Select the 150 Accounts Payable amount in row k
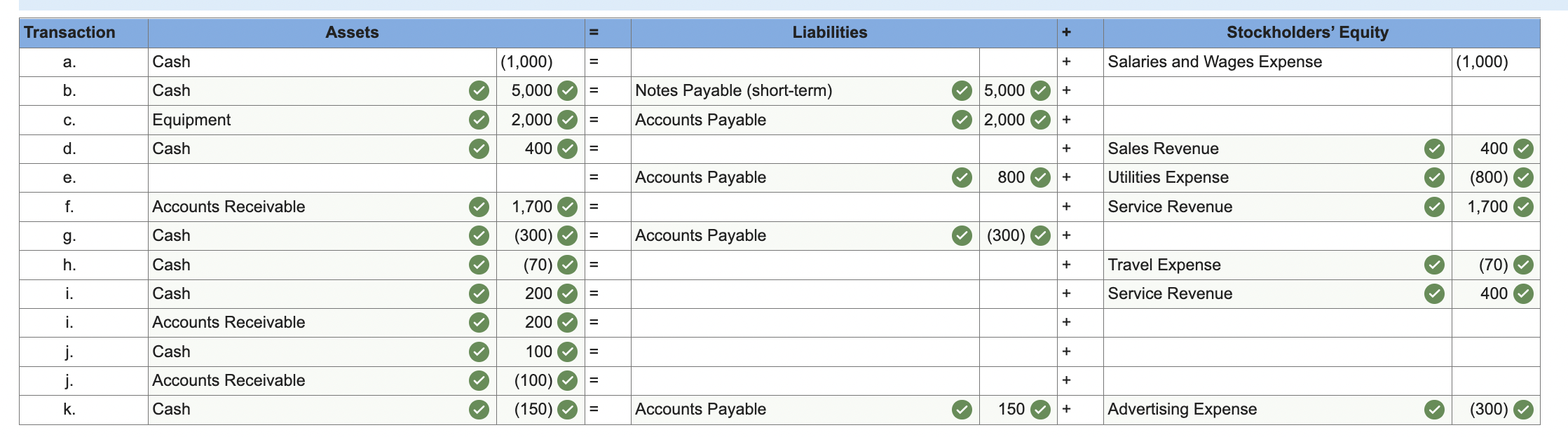1568x437 pixels. [1018, 409]
